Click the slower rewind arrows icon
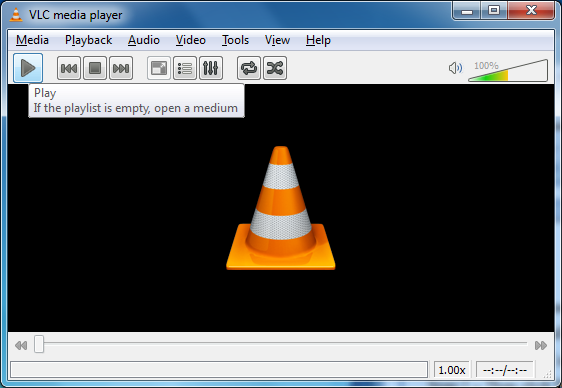This screenshot has height=388, width=562. [x=21, y=345]
